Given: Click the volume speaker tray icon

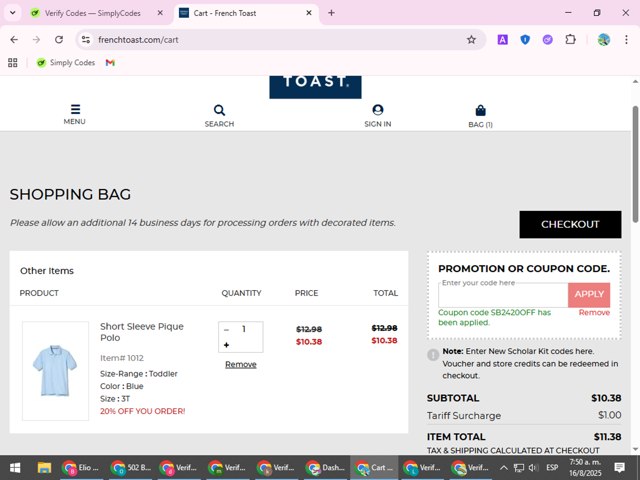Looking at the screenshot, I should point(533,468).
